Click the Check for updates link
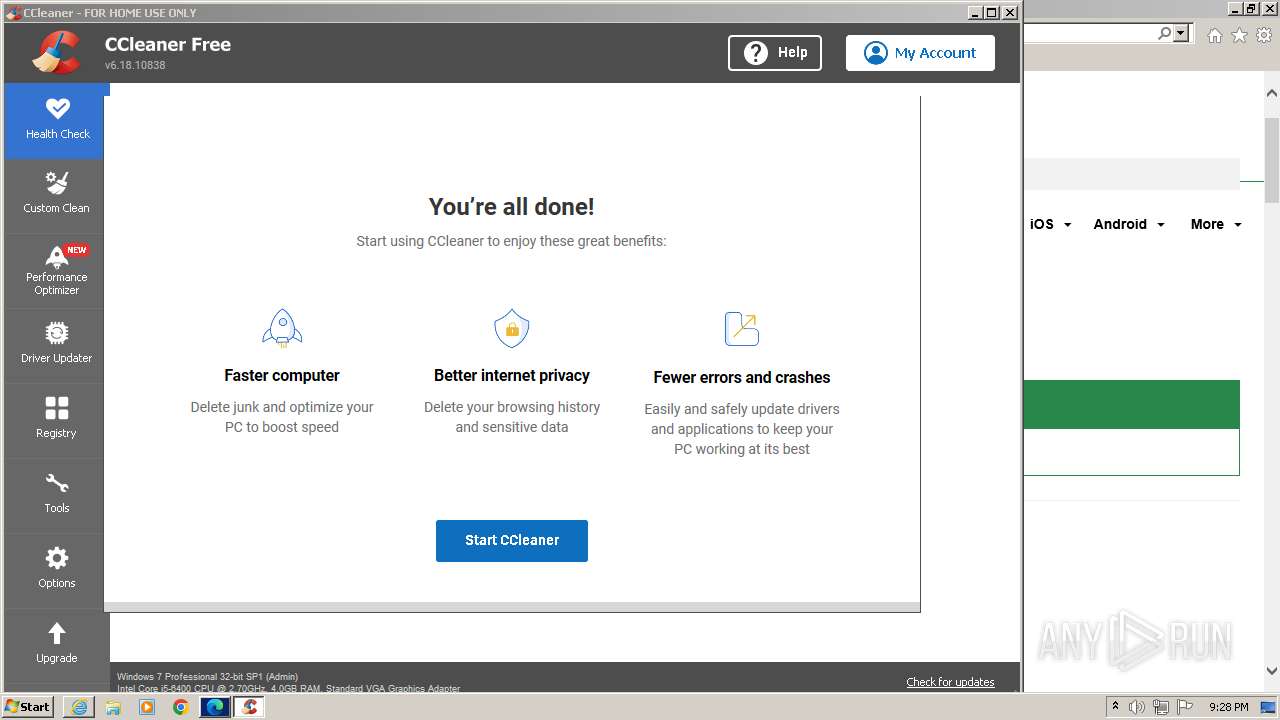Viewport: 1280px width, 720px height. (x=950, y=682)
